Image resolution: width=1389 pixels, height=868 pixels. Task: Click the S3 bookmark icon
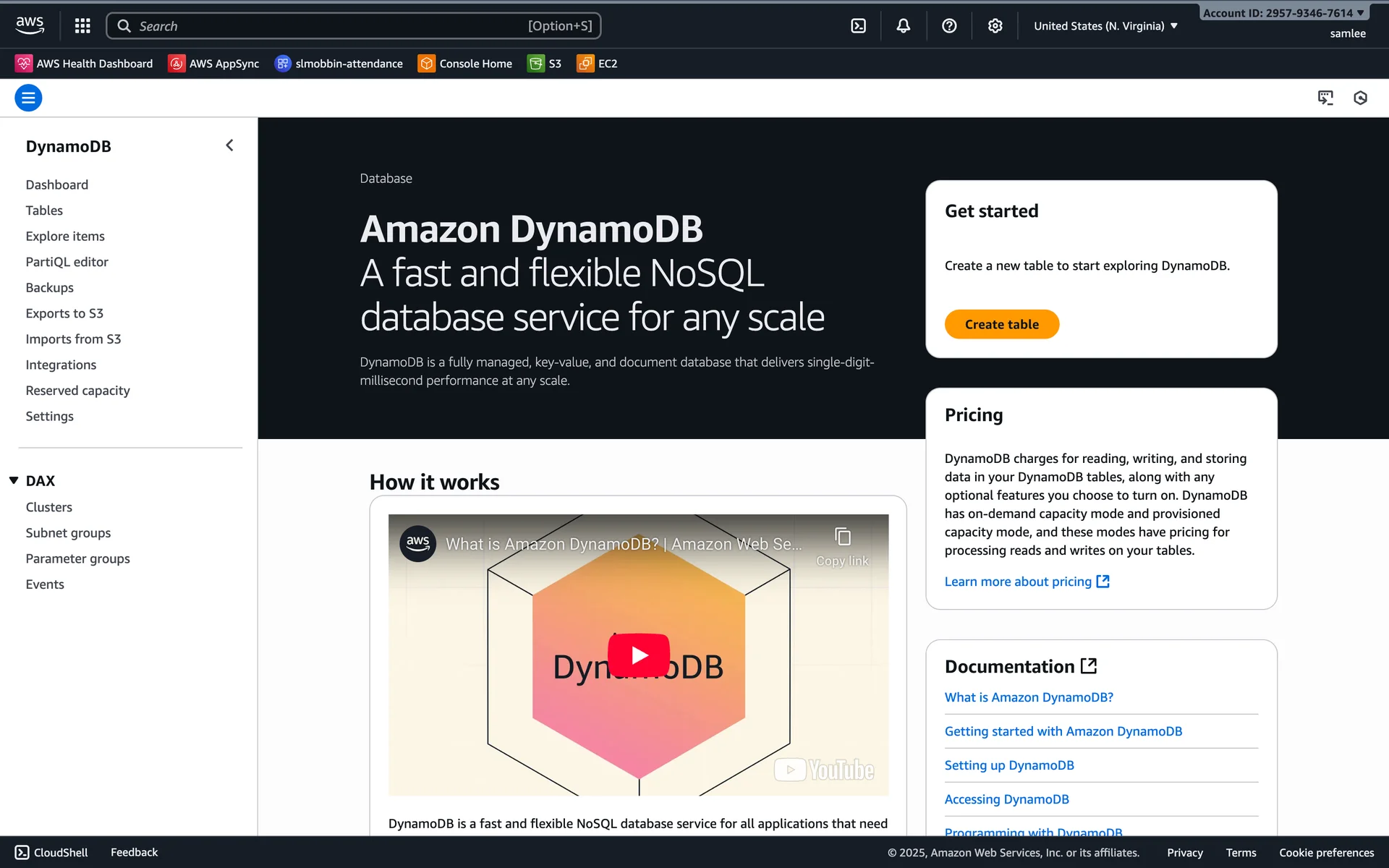coord(535,64)
